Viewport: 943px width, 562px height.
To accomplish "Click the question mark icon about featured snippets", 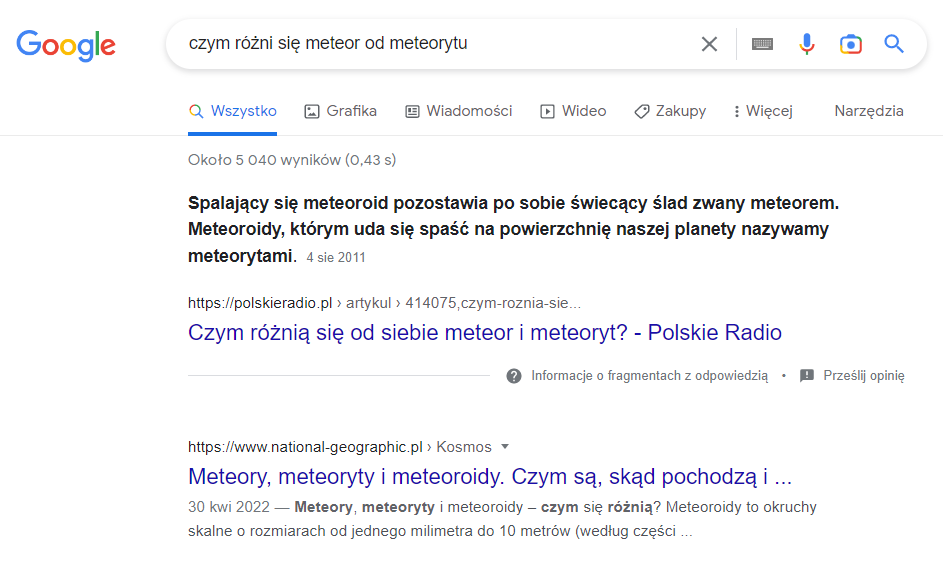I will (x=514, y=376).
